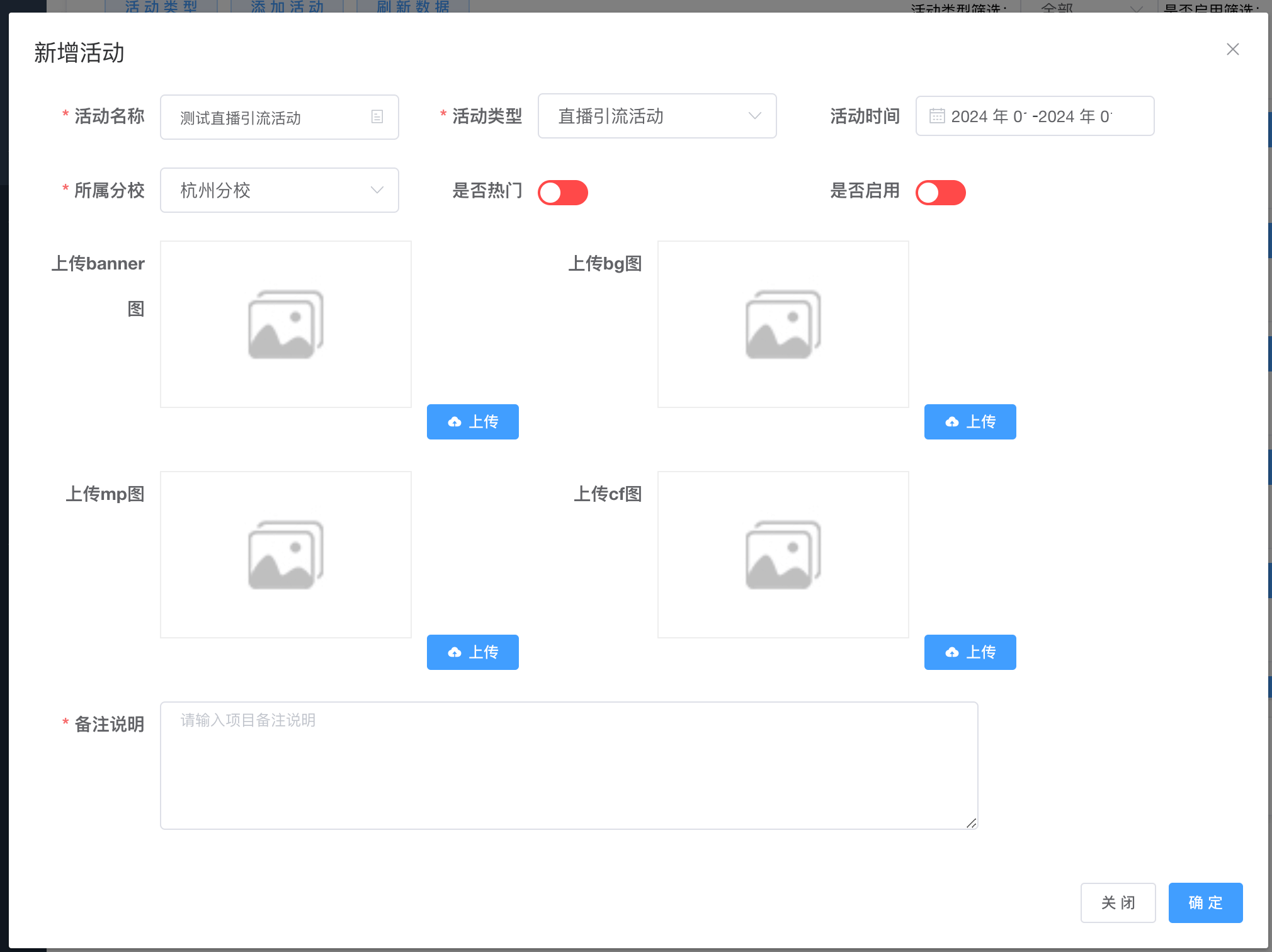Viewport: 1272px width, 952px height.
Task: Toggle the 是否启用 switch
Action: click(x=940, y=192)
